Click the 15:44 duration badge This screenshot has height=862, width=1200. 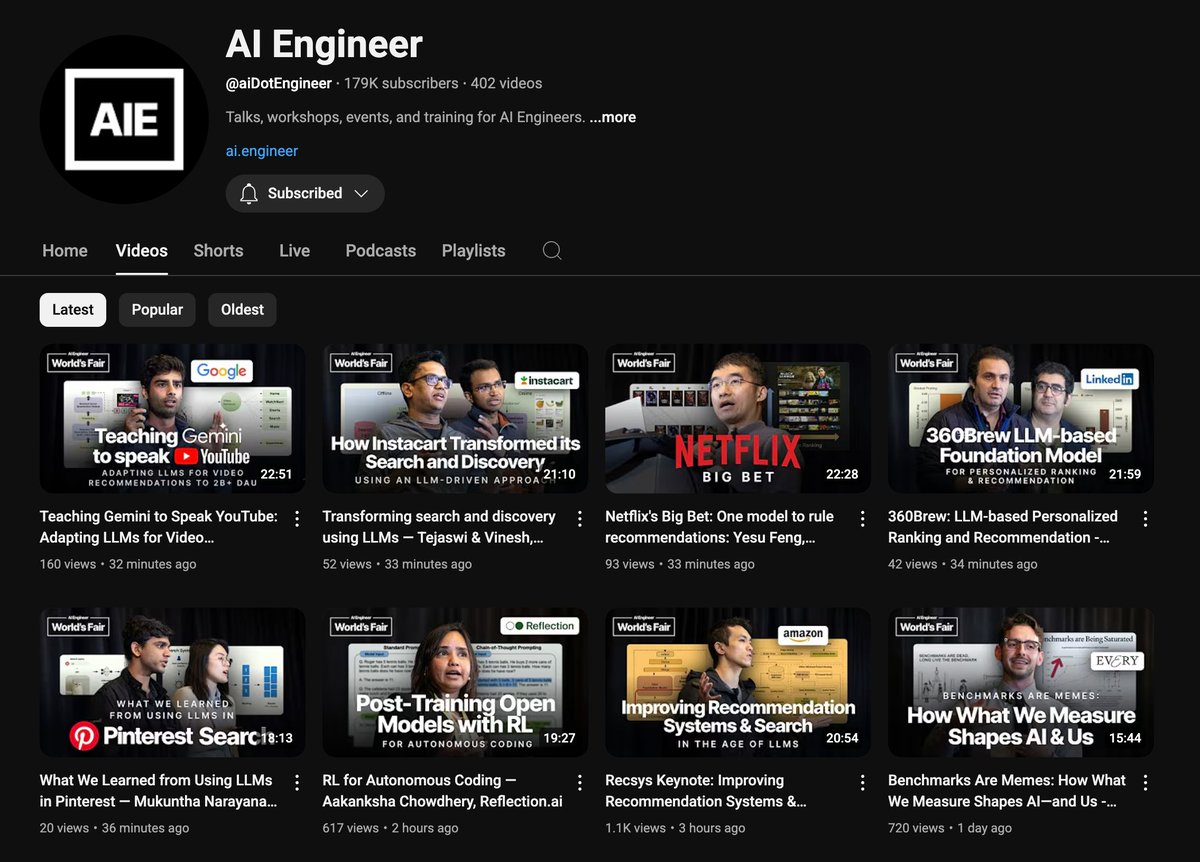point(1125,738)
